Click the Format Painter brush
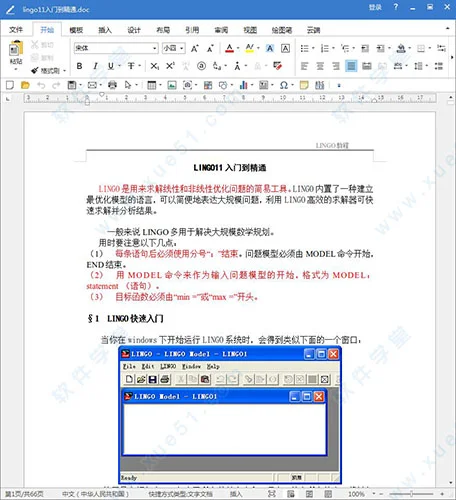This screenshot has height=500, width=456. click(x=35, y=71)
